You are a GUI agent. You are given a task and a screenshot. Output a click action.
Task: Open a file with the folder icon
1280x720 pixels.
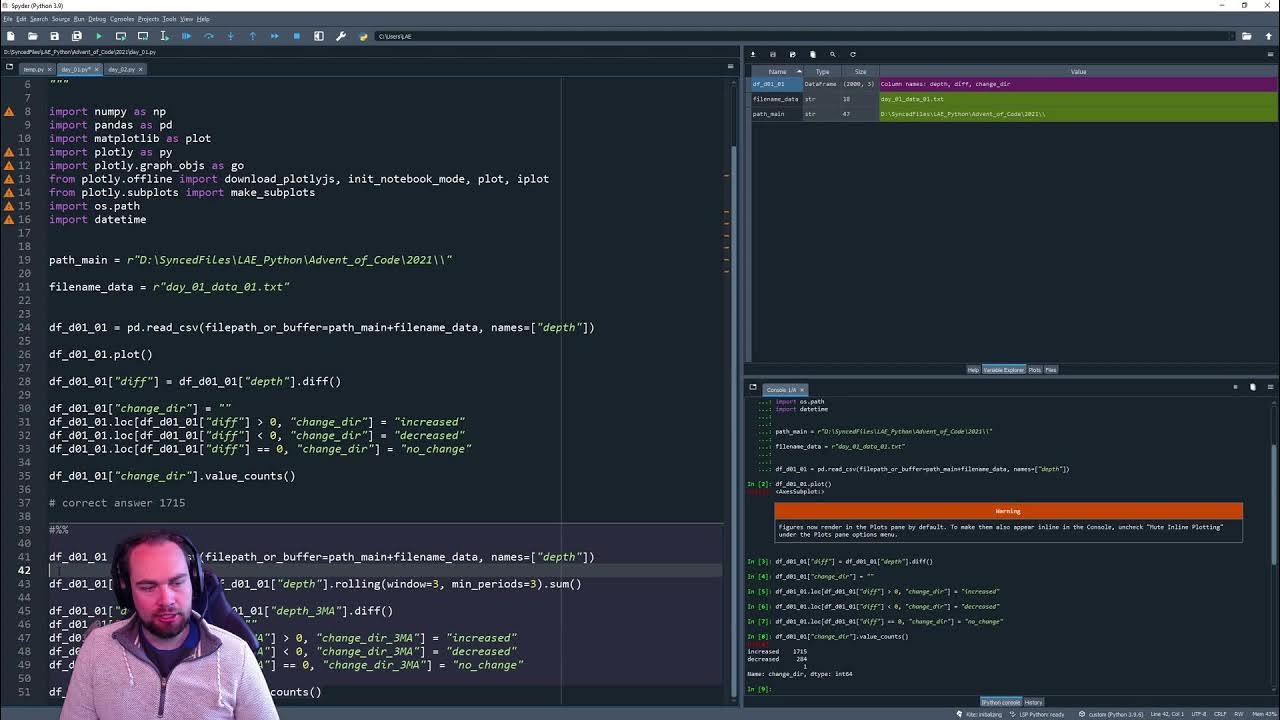point(33,36)
